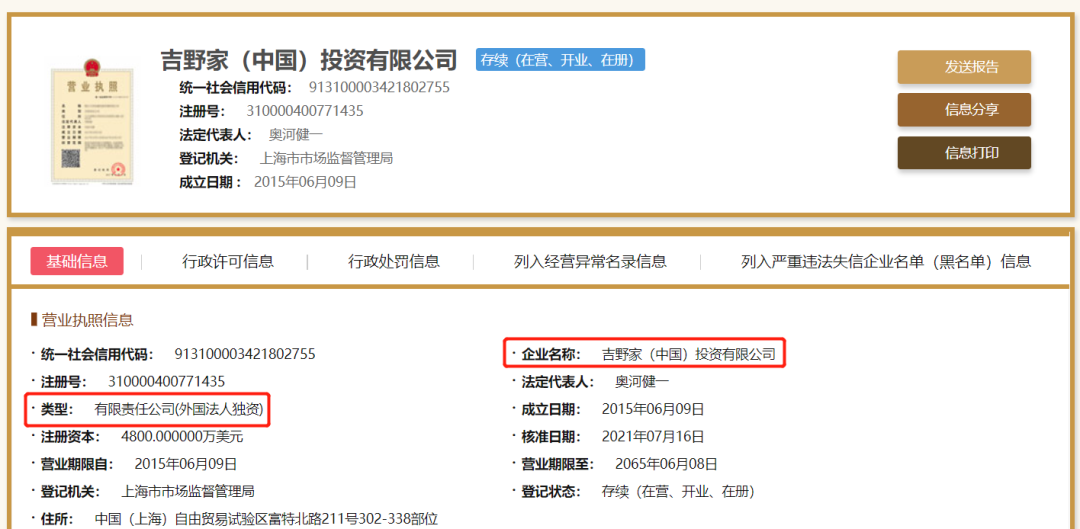Click the 住所 address in 自由贸易试验区
1080x529 pixels.
[x=266, y=519]
